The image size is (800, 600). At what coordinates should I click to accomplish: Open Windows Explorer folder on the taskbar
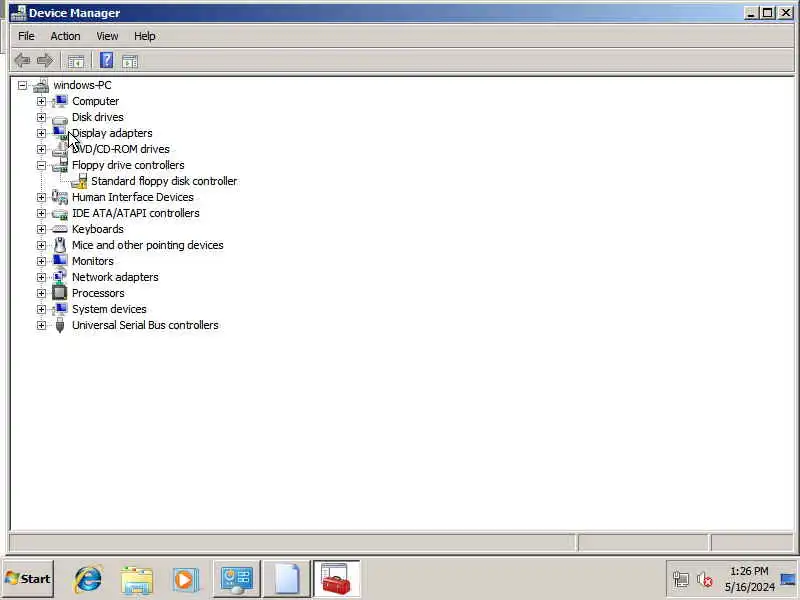pyautogui.click(x=137, y=580)
